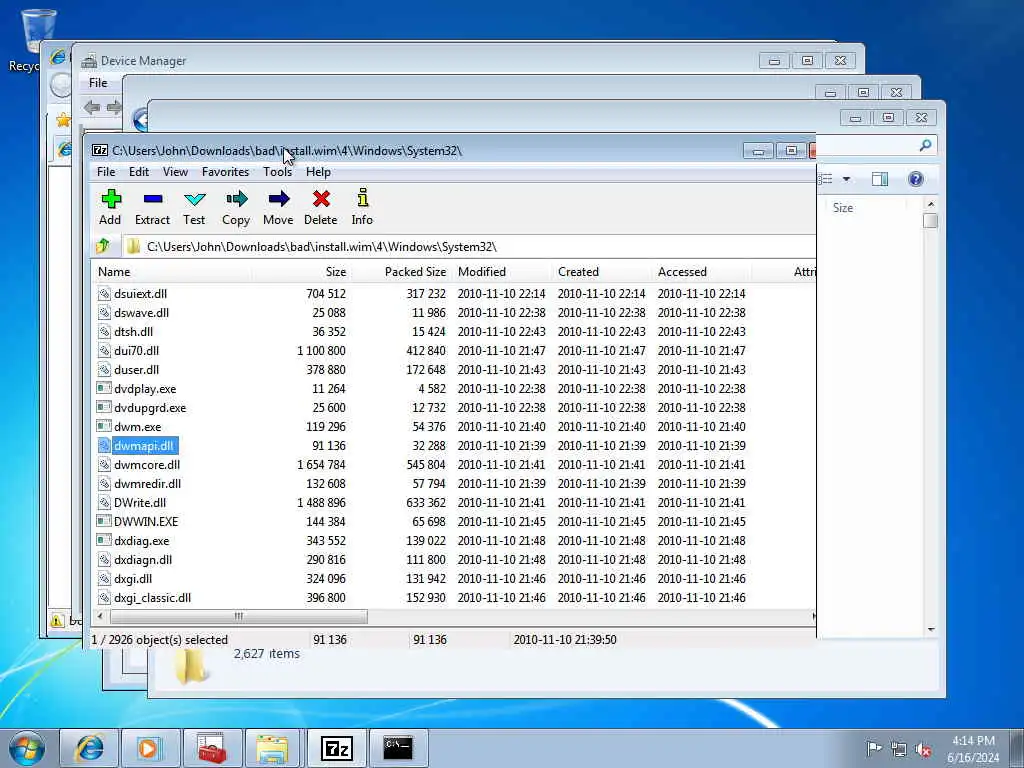Select the dwmcore.dll file icon
1024x768 pixels.
tap(104, 464)
